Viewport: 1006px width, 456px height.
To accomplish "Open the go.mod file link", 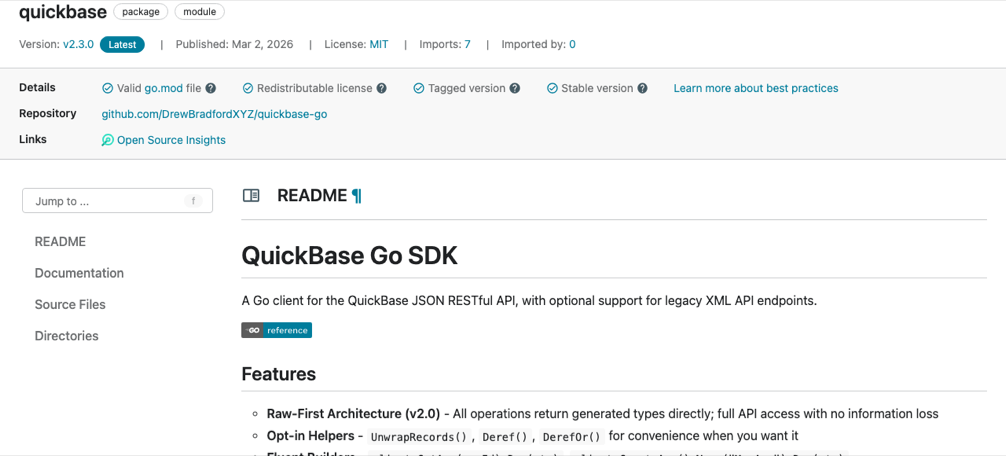I will (x=163, y=89).
